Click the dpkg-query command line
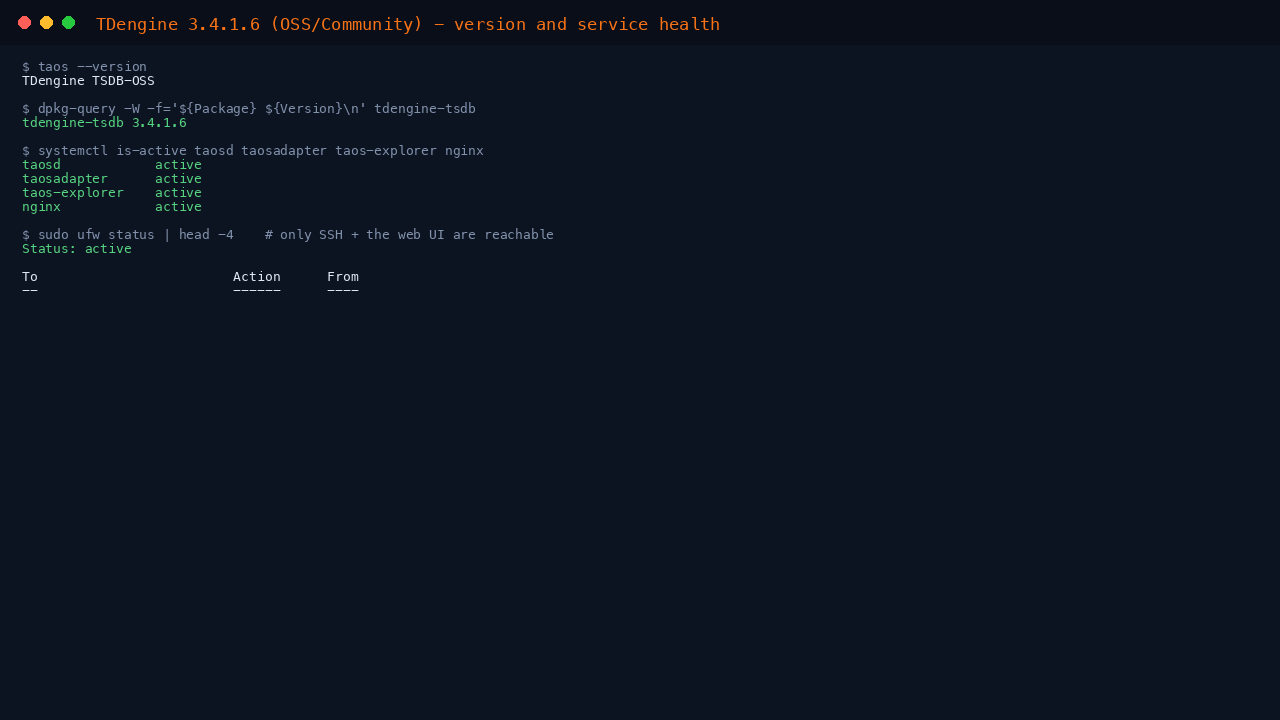The image size is (1280, 720). [x=249, y=109]
